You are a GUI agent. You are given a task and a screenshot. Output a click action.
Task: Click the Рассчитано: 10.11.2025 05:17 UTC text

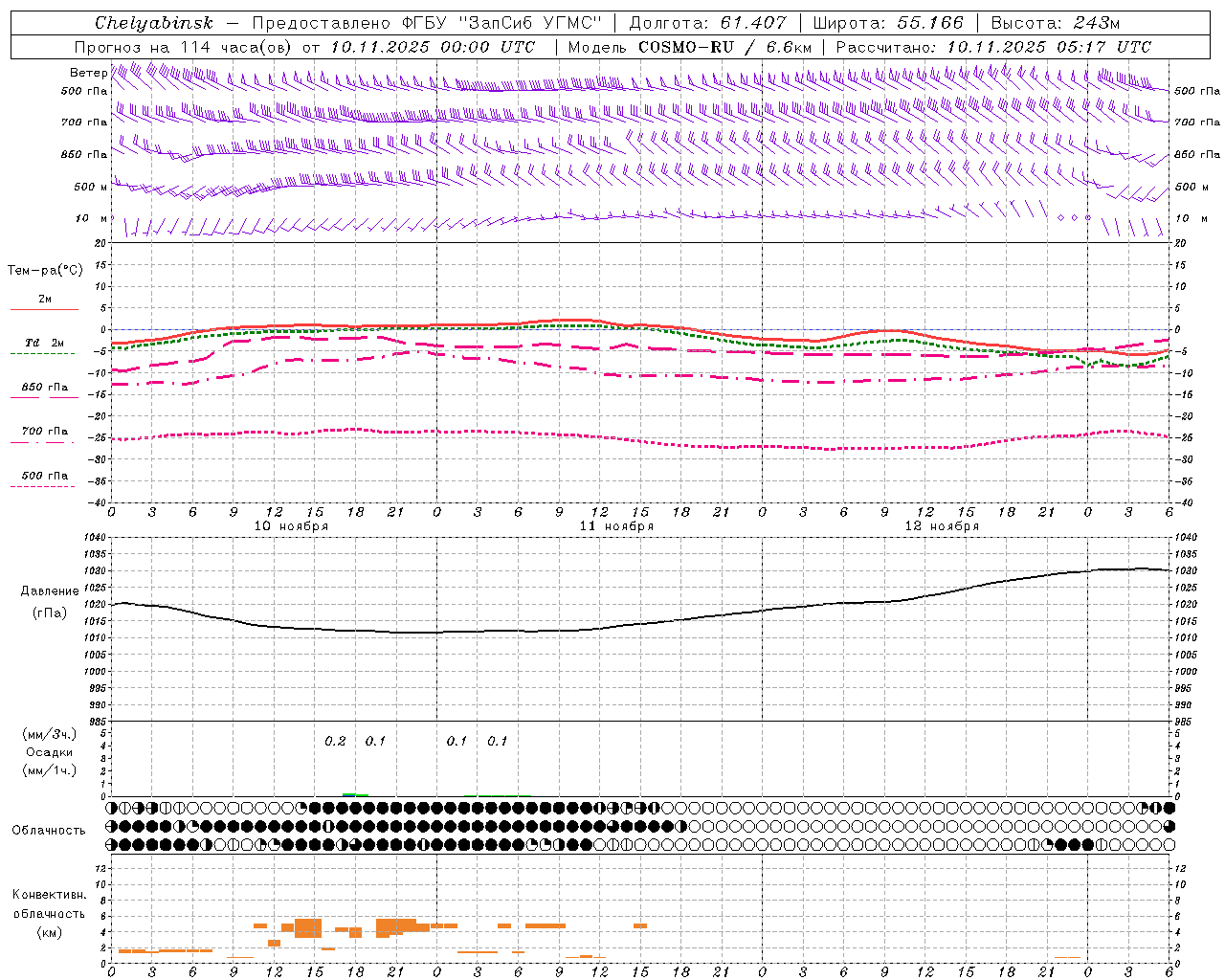click(x=993, y=47)
